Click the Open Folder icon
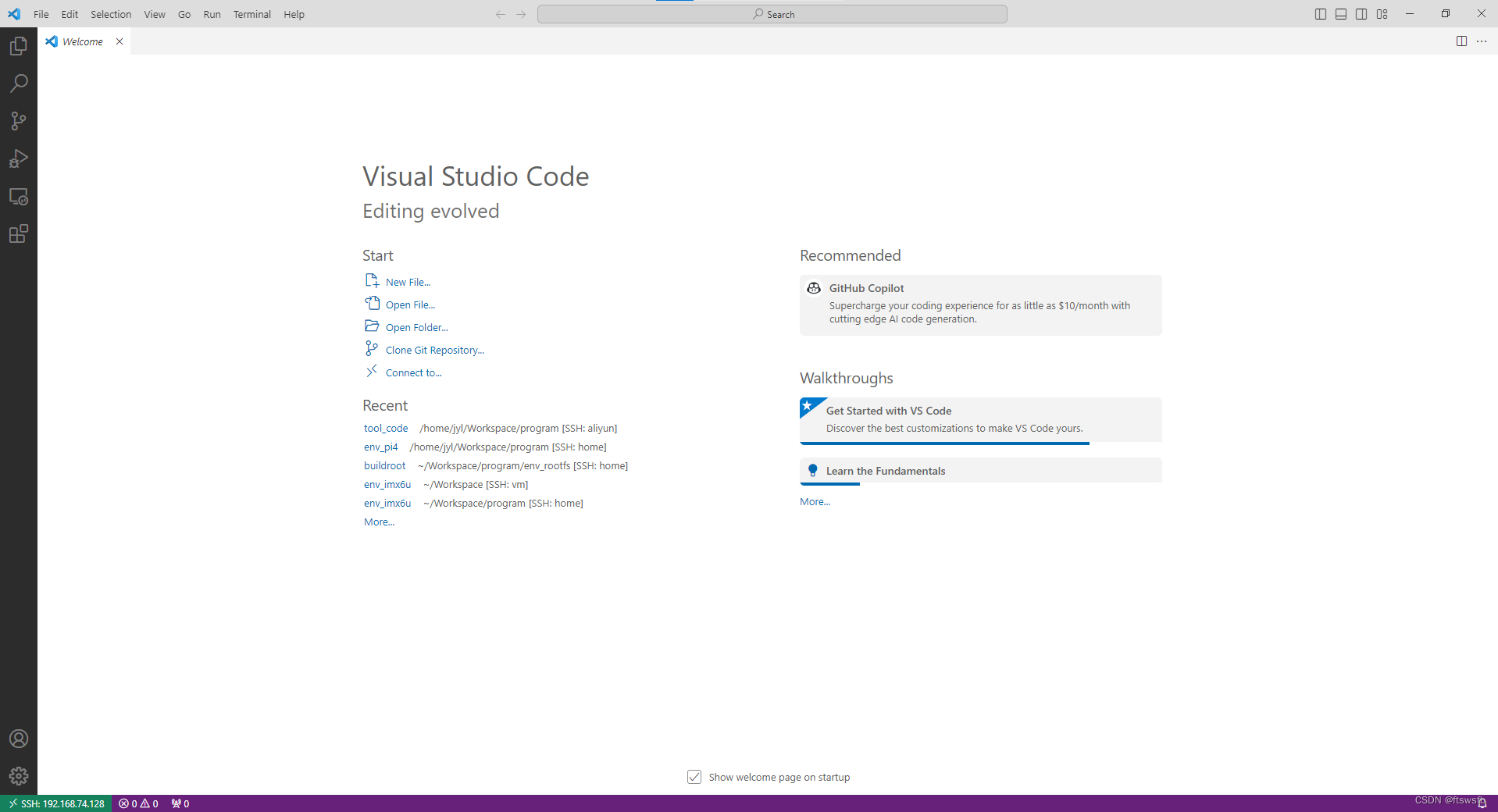 [372, 326]
